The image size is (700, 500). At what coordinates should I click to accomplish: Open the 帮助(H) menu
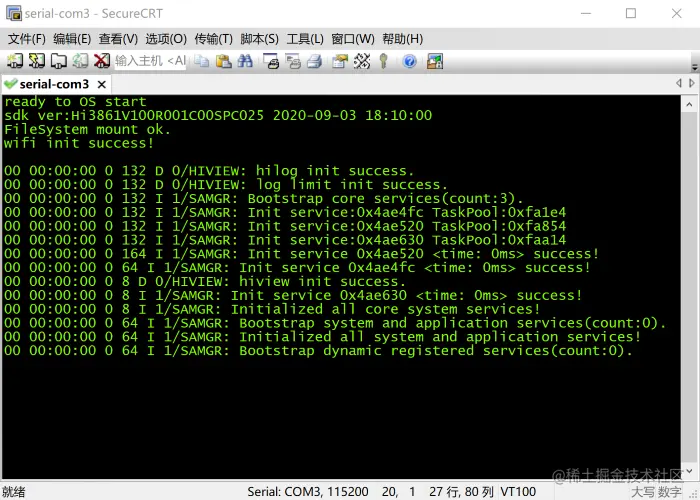pyautogui.click(x=403, y=39)
